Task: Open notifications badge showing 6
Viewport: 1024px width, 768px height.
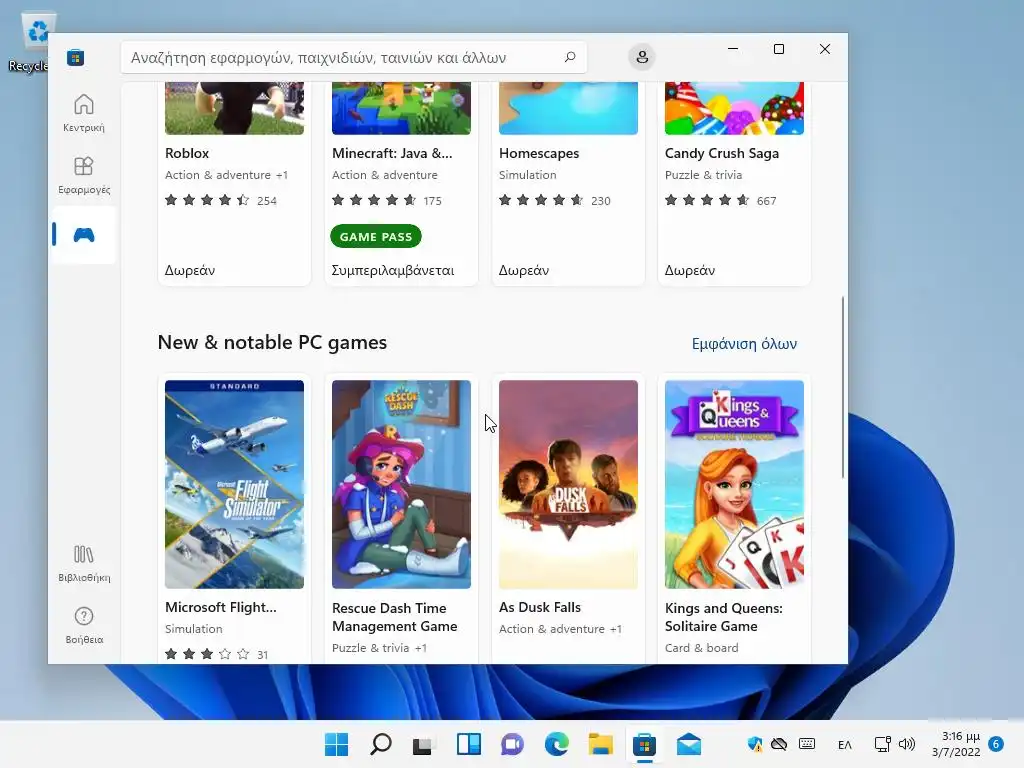Action: 996,744
